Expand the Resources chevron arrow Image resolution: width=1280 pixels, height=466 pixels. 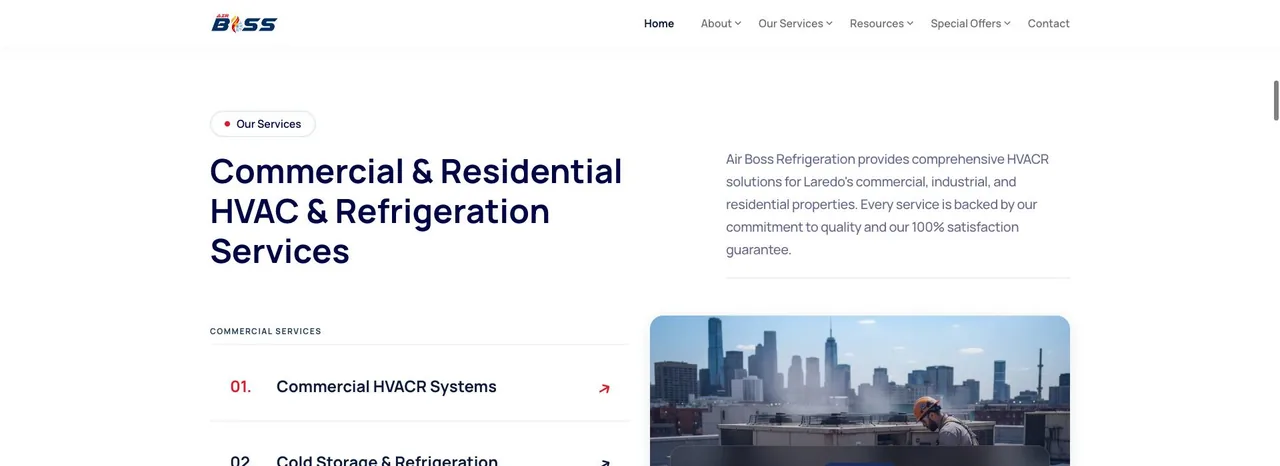[x=910, y=23]
